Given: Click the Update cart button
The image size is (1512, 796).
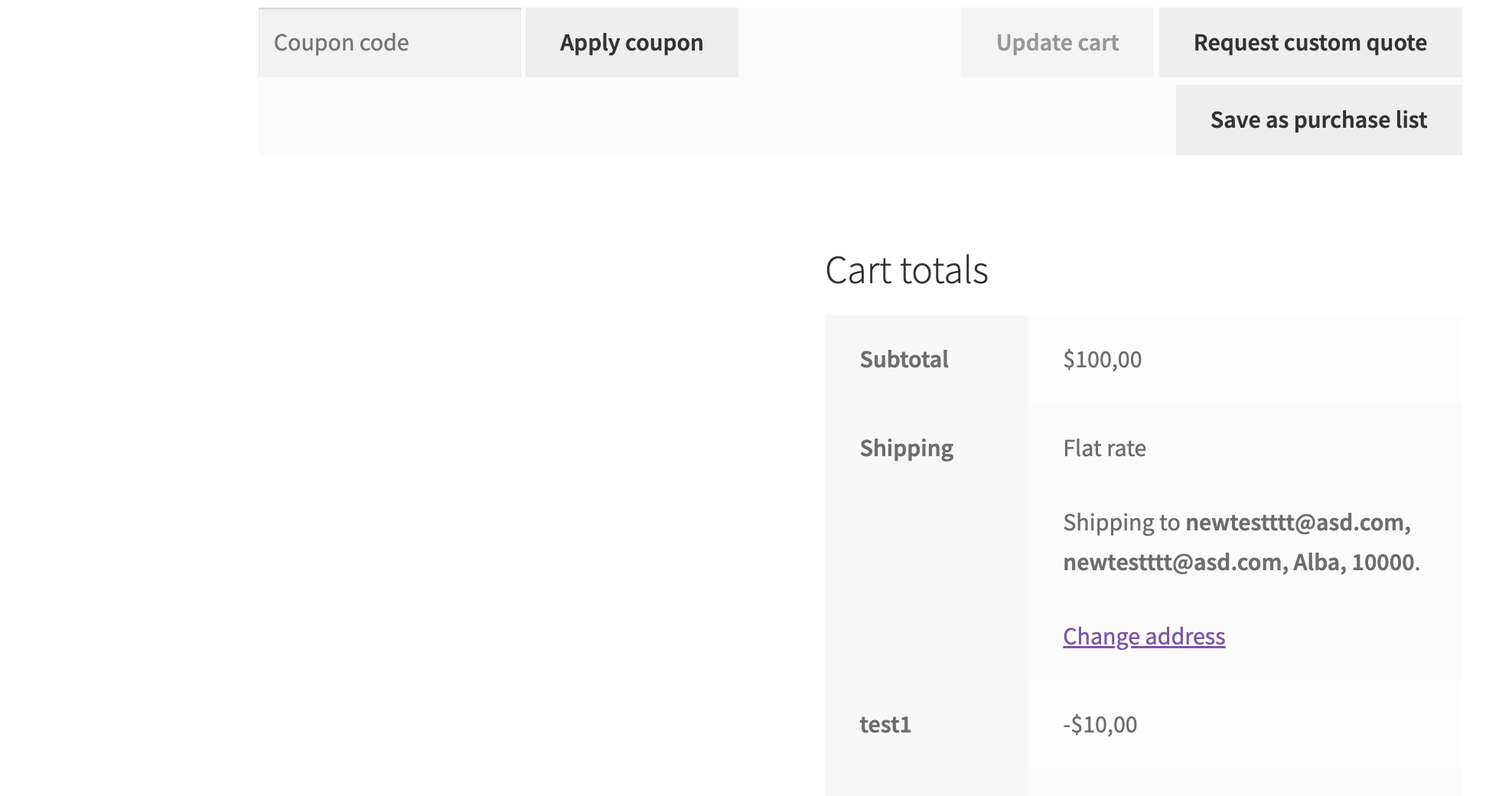Looking at the screenshot, I should 1057,43.
